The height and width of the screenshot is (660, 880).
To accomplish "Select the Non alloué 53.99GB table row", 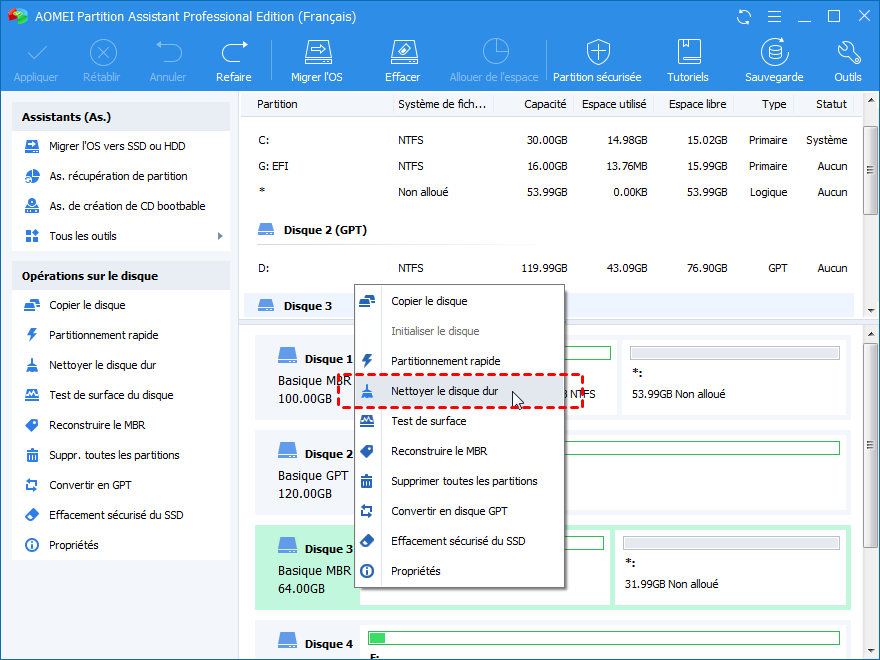I will (549, 192).
